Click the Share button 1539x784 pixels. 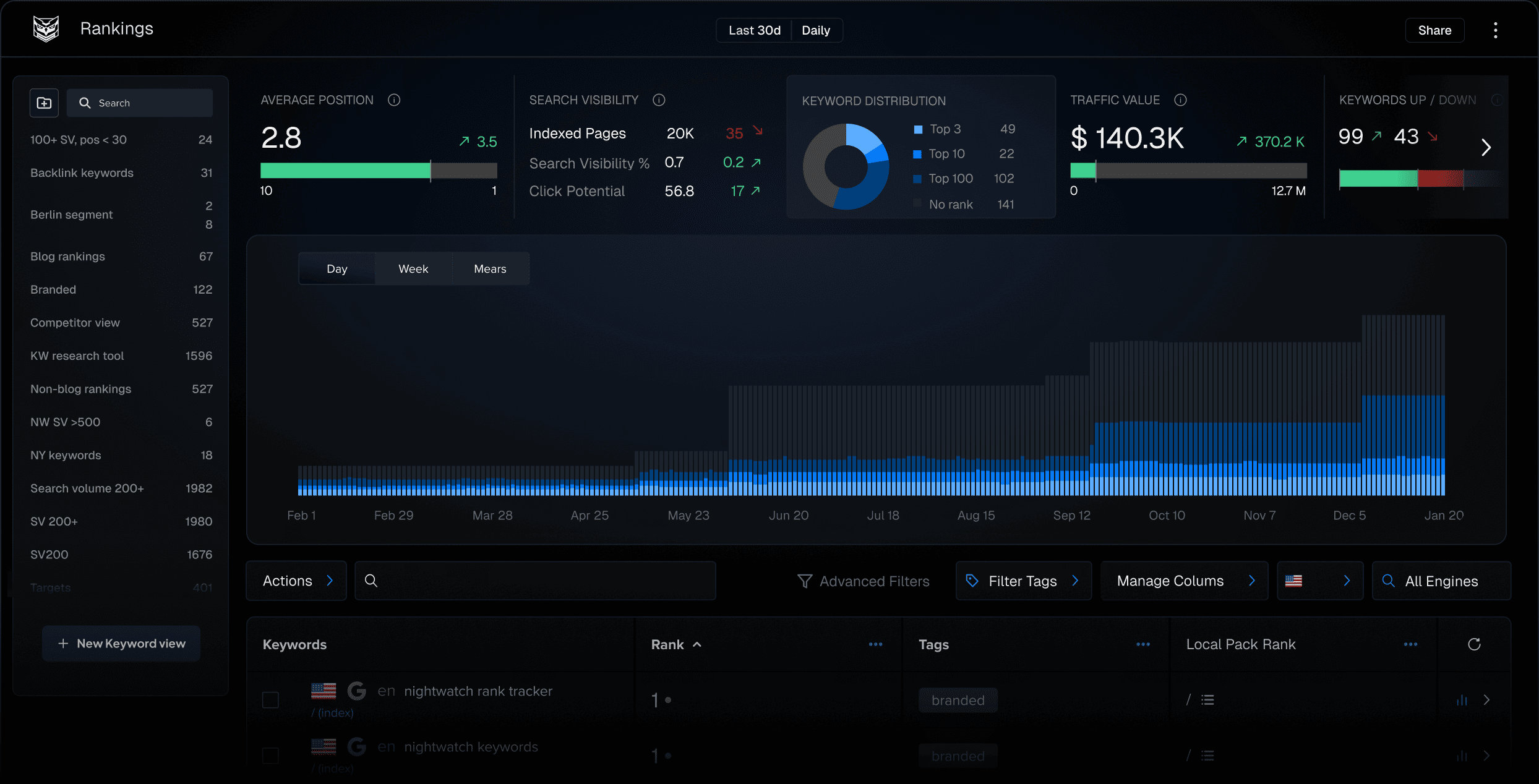point(1435,30)
